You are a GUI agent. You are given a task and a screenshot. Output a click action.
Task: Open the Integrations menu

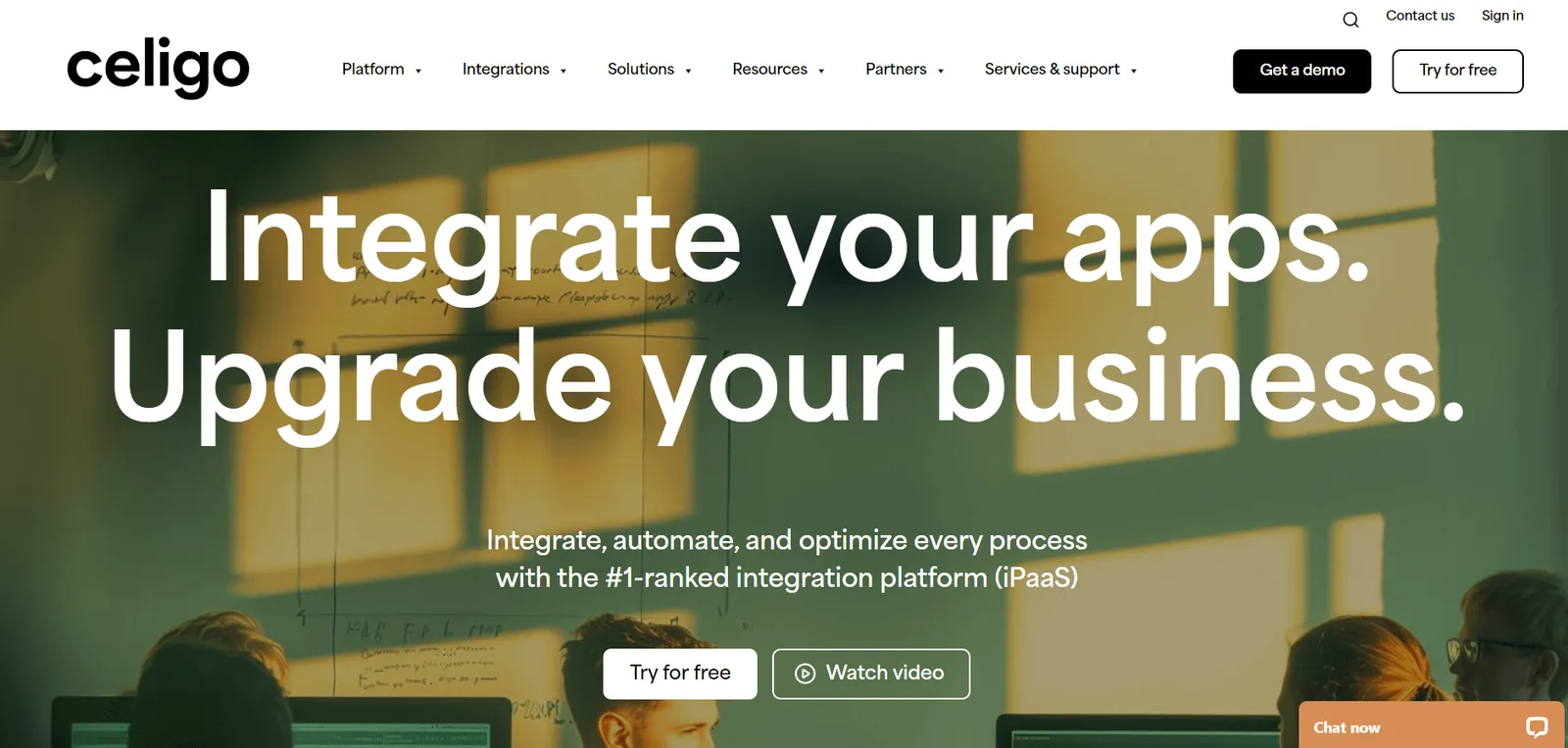506,70
